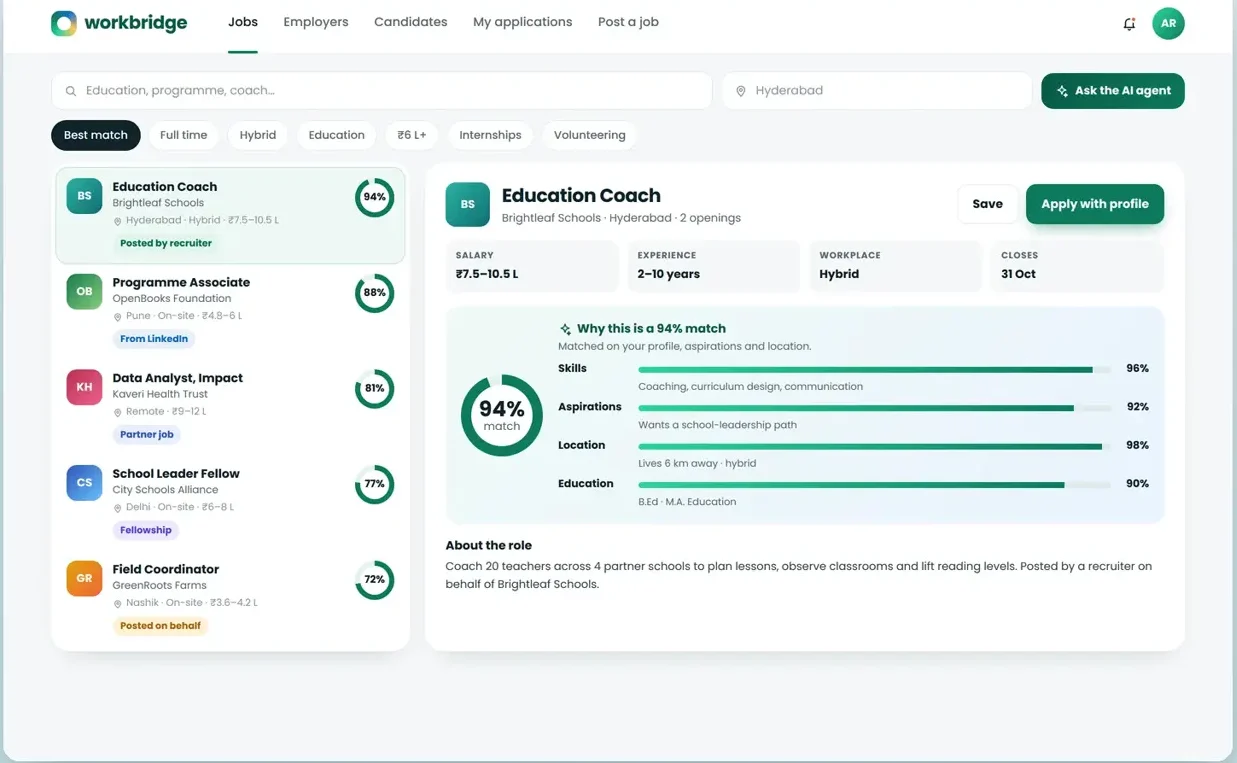
Task: Go to Post a job
Action: coord(628,22)
